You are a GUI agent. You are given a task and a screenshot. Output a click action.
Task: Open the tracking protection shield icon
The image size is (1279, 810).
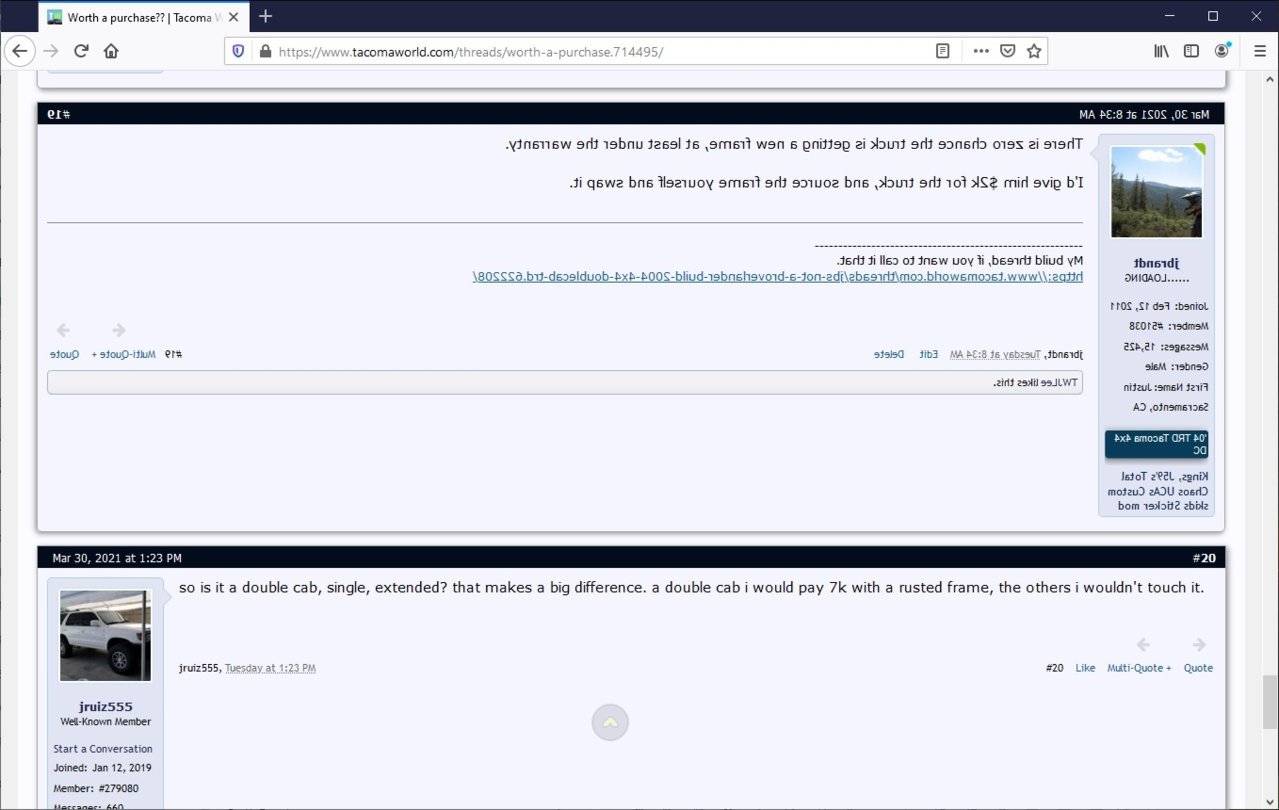coord(238,51)
